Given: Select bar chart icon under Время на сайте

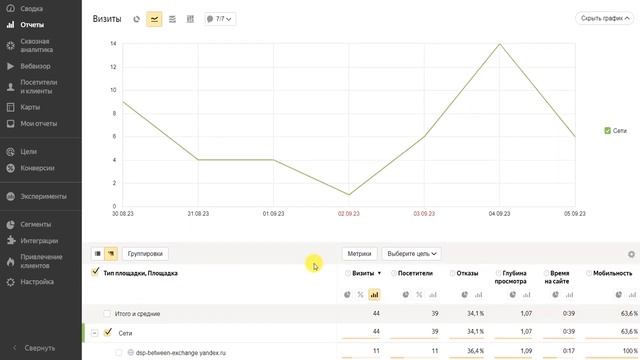Looking at the screenshot, I should point(569,295).
